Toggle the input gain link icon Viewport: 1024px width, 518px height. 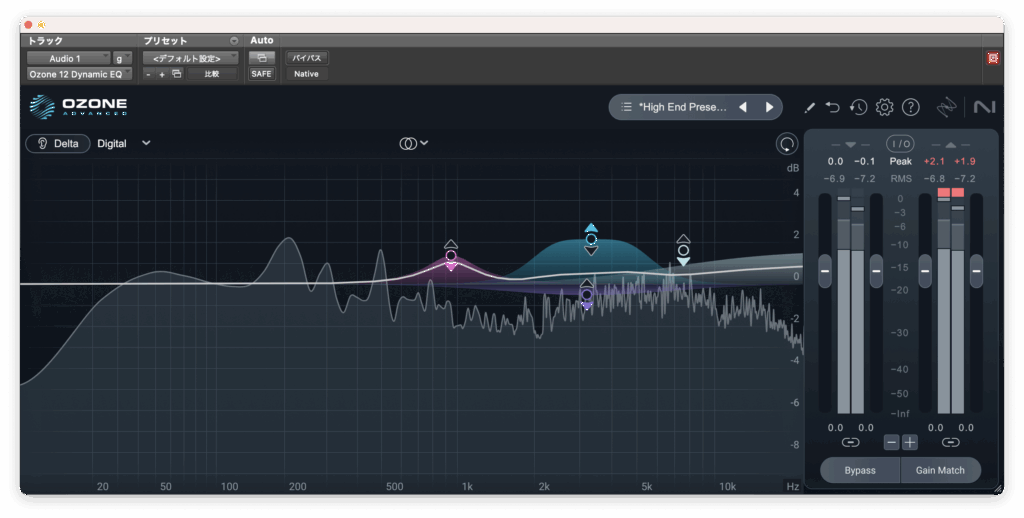[850, 442]
